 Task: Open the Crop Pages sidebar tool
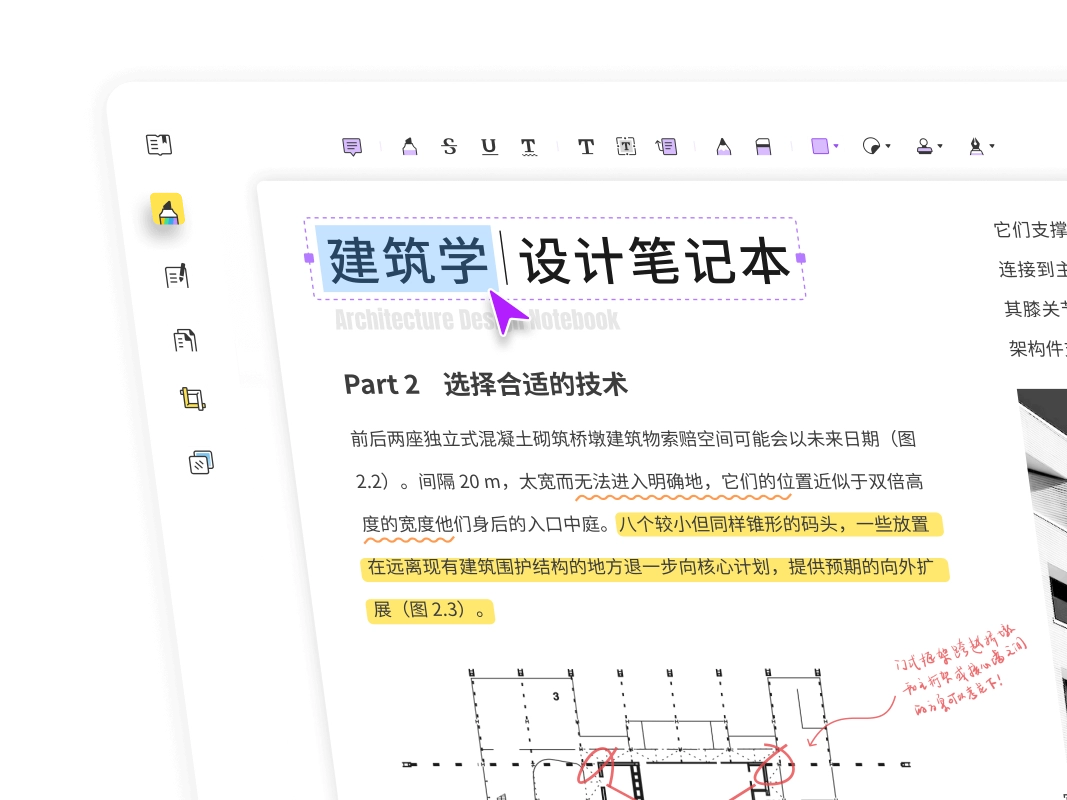click(x=193, y=399)
